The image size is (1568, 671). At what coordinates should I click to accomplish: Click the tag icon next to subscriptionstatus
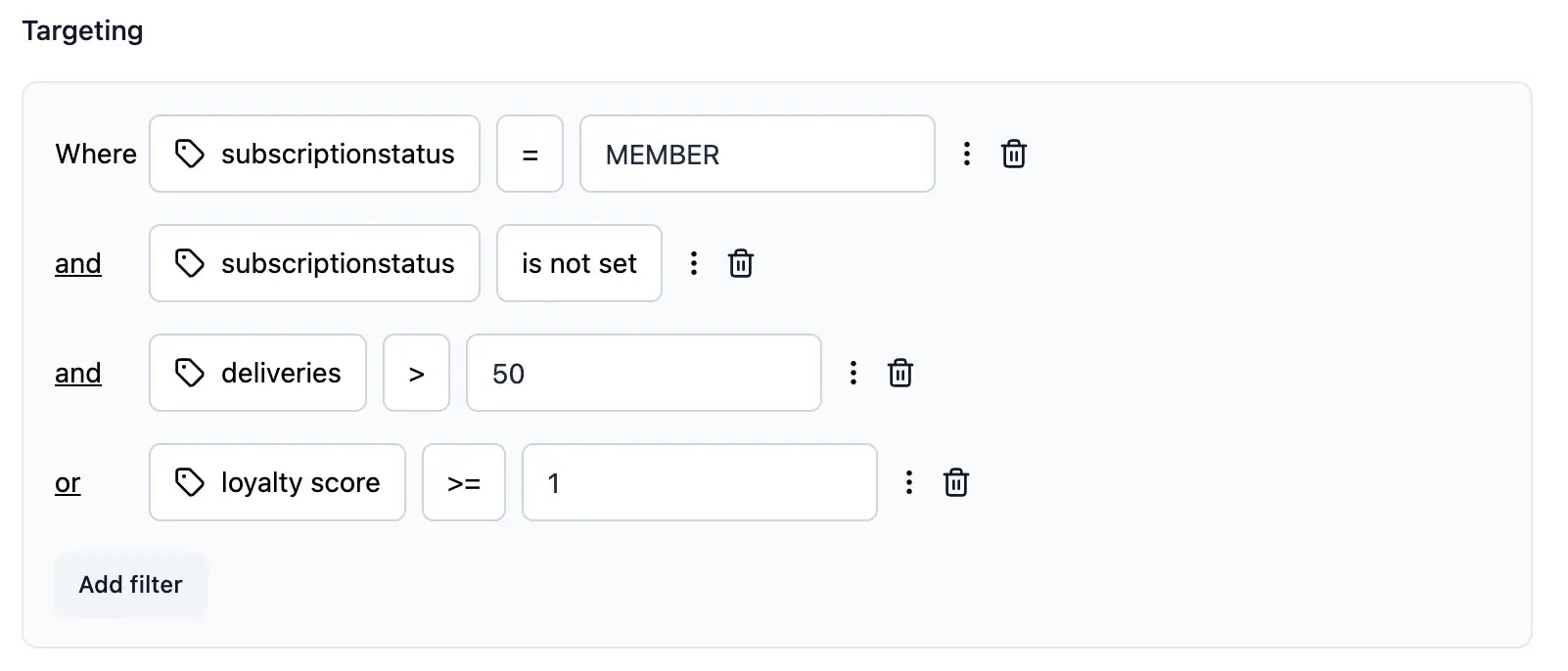[189, 154]
